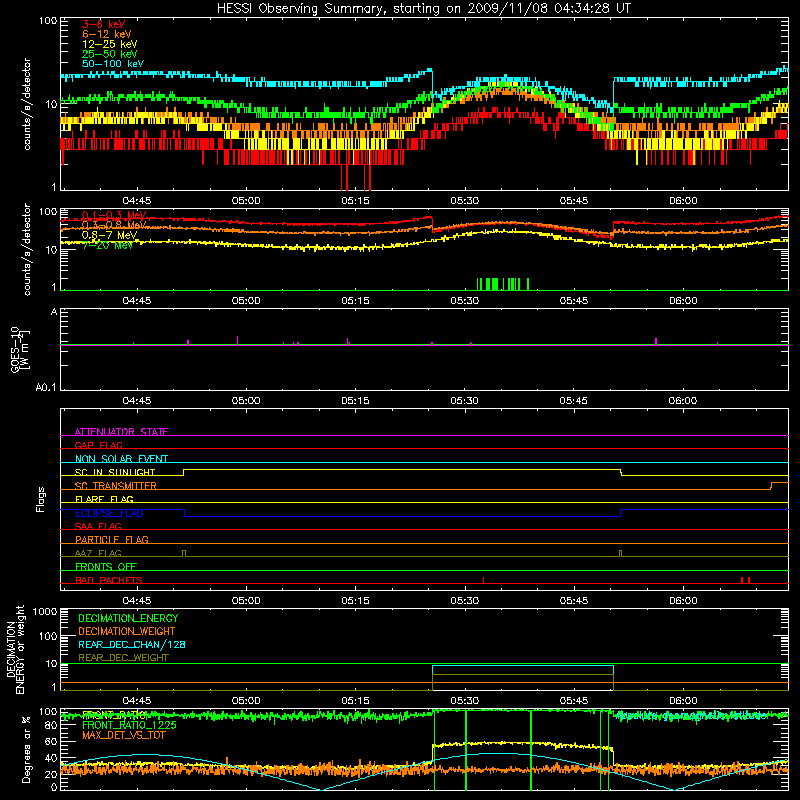Select the ATTENUATOR_STATE flag label

121,432
